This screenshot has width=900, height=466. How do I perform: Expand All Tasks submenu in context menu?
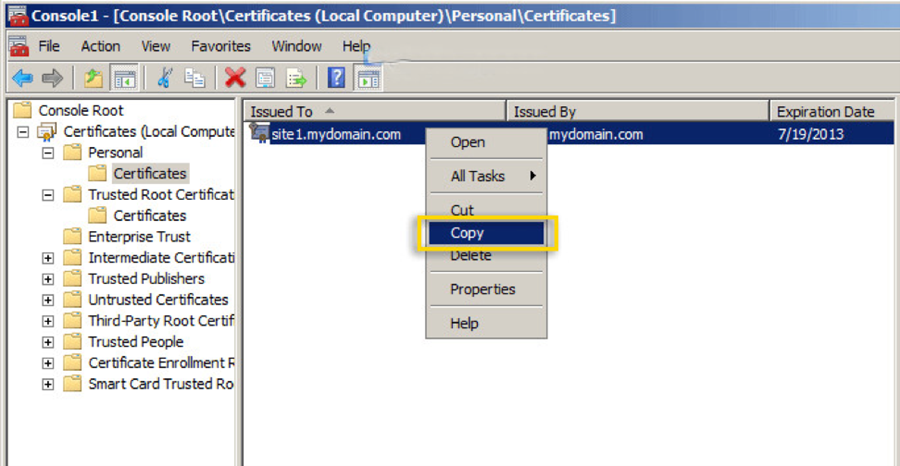[x=486, y=176]
